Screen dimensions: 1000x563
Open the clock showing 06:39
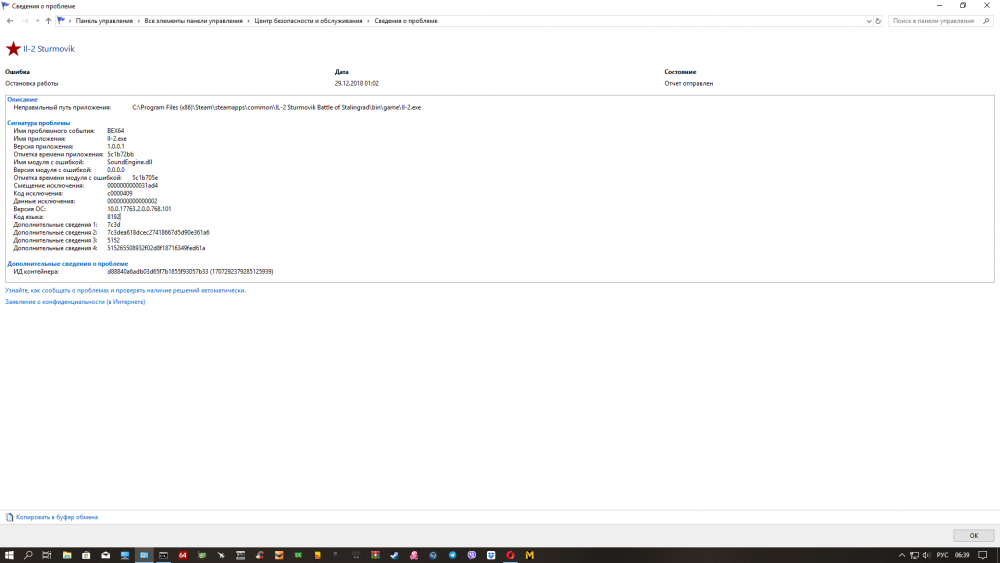(x=962, y=555)
